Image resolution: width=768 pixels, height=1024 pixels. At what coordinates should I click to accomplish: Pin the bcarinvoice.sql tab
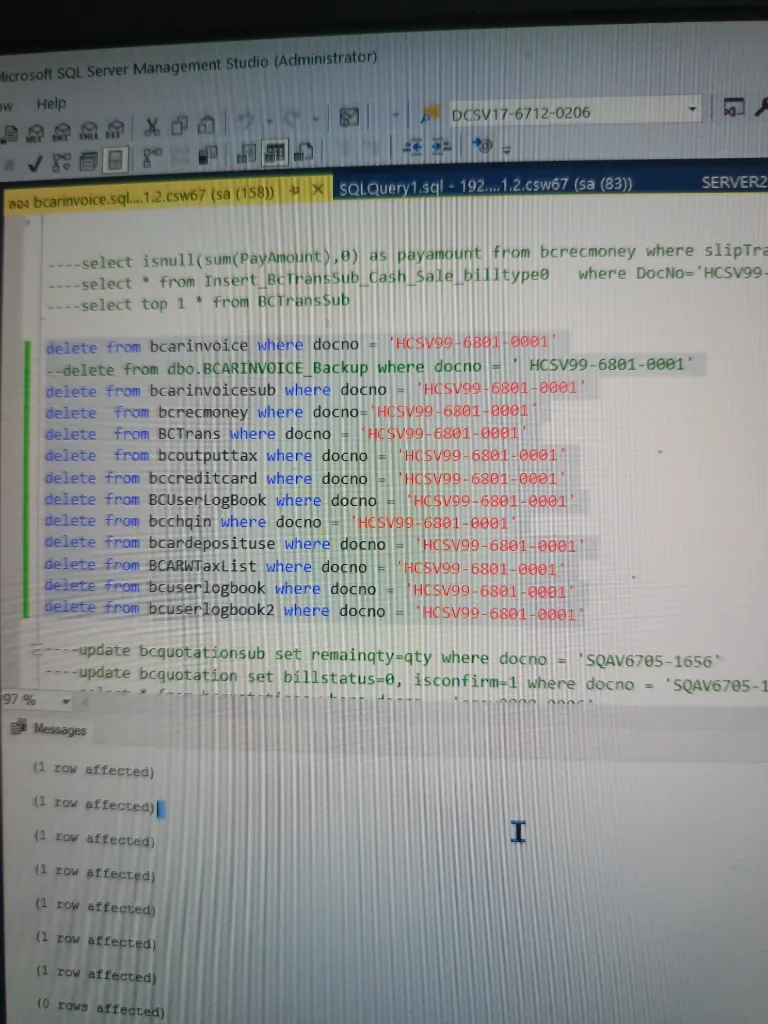coord(295,190)
